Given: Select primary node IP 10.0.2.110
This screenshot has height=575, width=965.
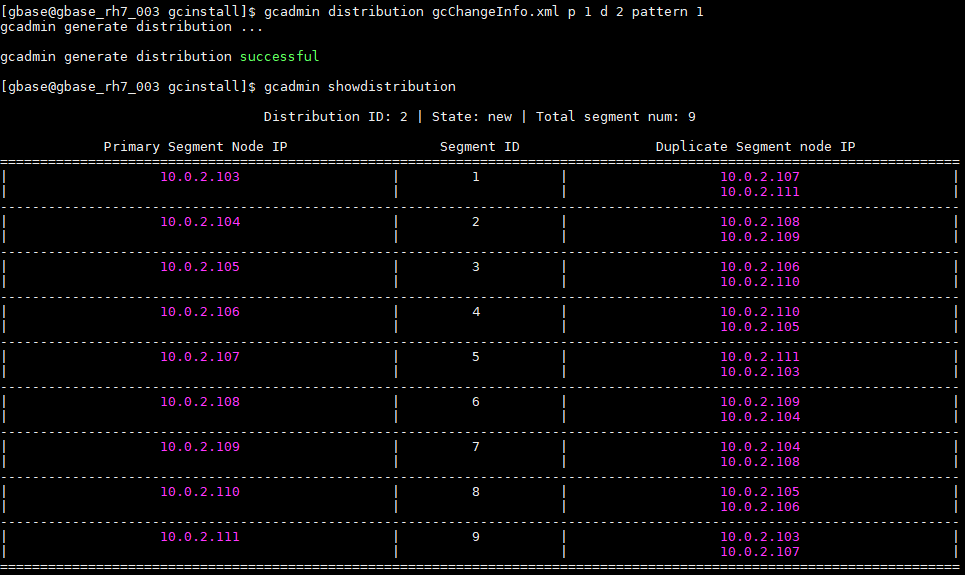Looking at the screenshot, I should 200,491.
